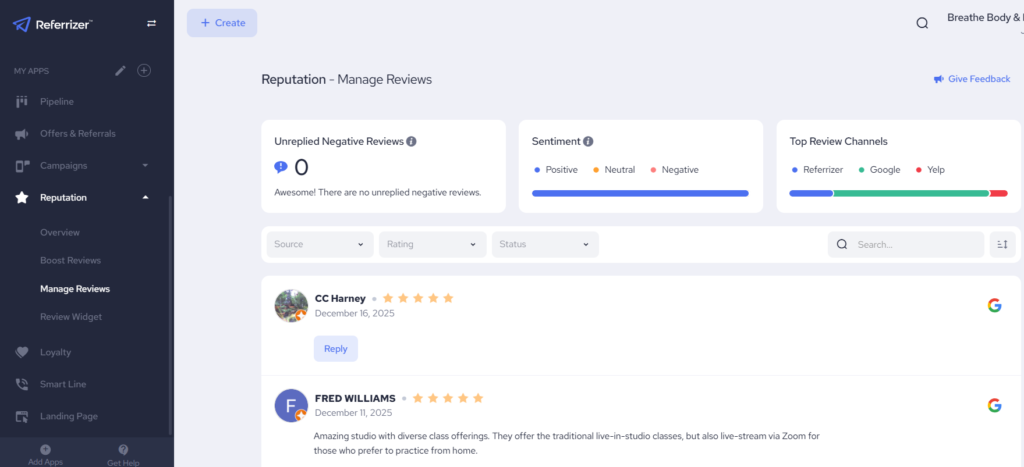Viewport: 1024px width, 467px height.
Task: Click the pencil edit apps icon
Action: point(121,70)
